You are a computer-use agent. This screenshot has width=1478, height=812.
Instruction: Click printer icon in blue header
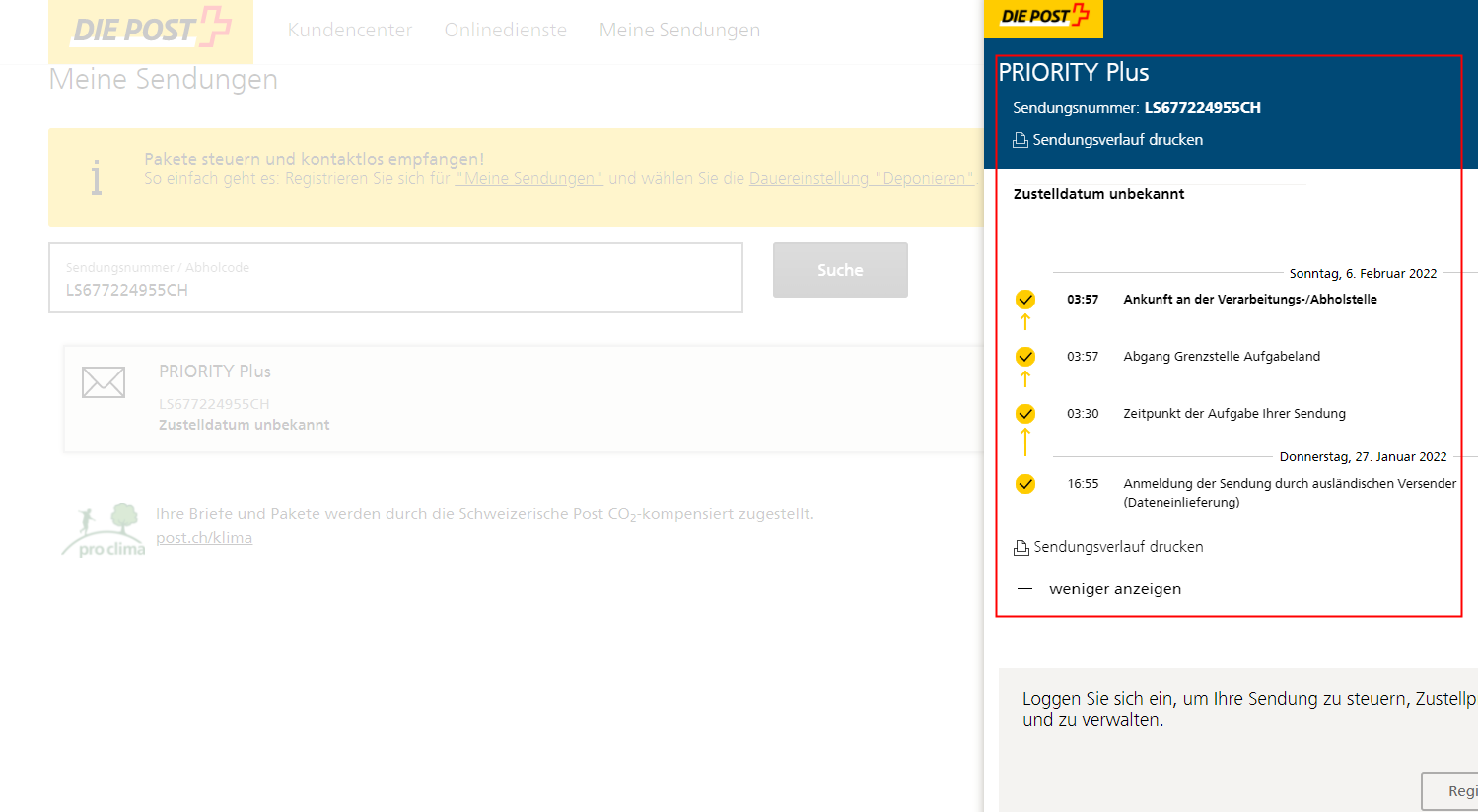[1021, 140]
